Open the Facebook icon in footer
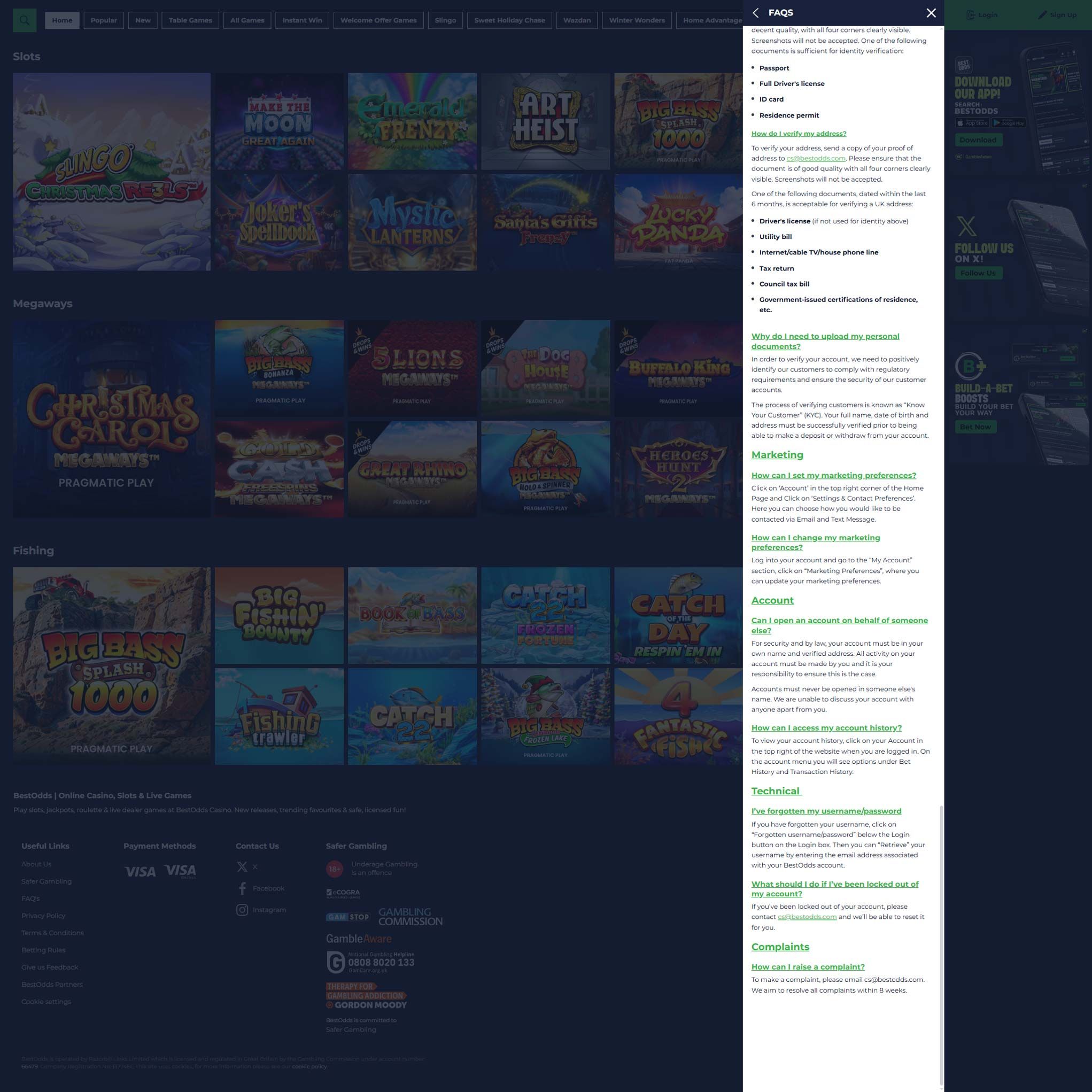This screenshot has height=1092, width=1092. coord(242,888)
